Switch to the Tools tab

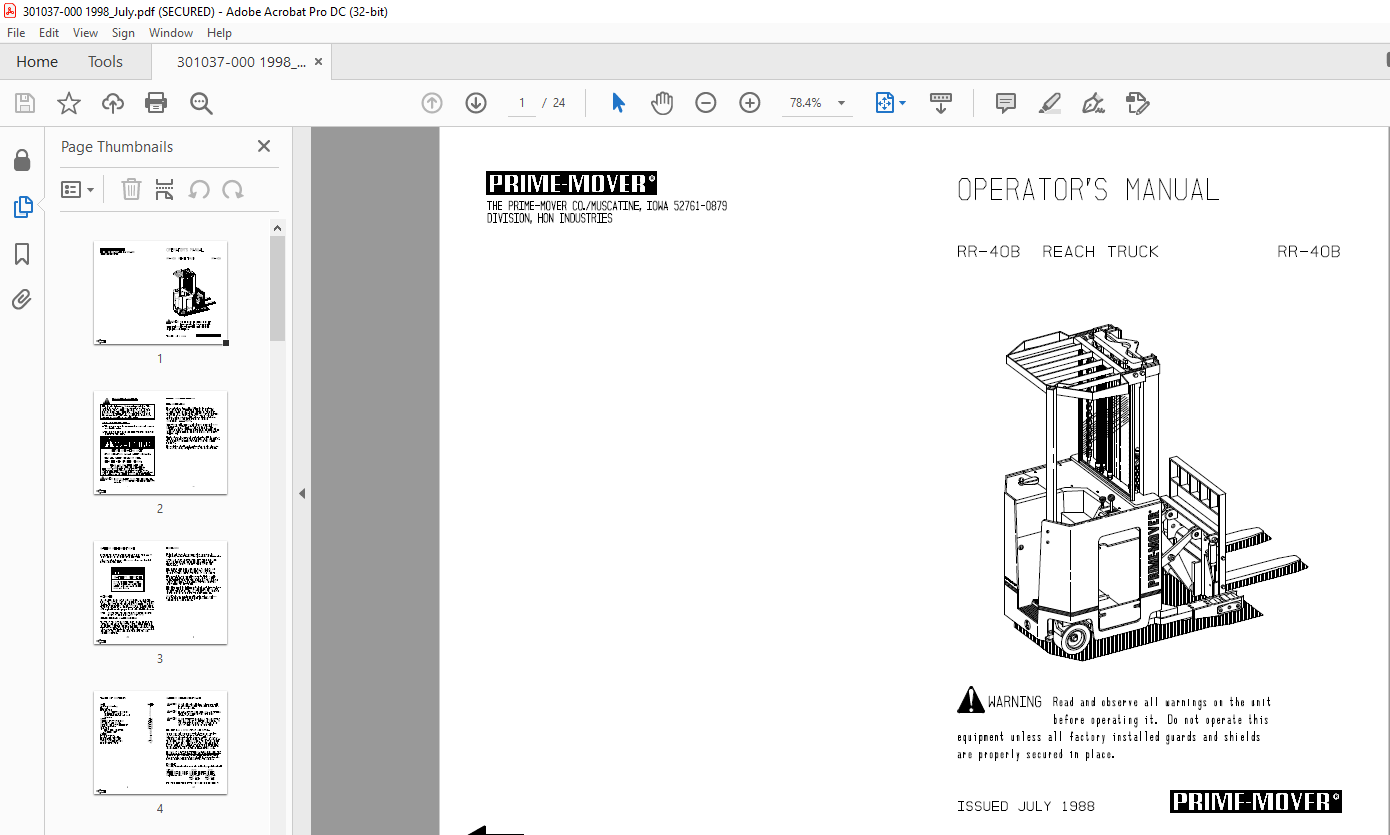tap(105, 62)
